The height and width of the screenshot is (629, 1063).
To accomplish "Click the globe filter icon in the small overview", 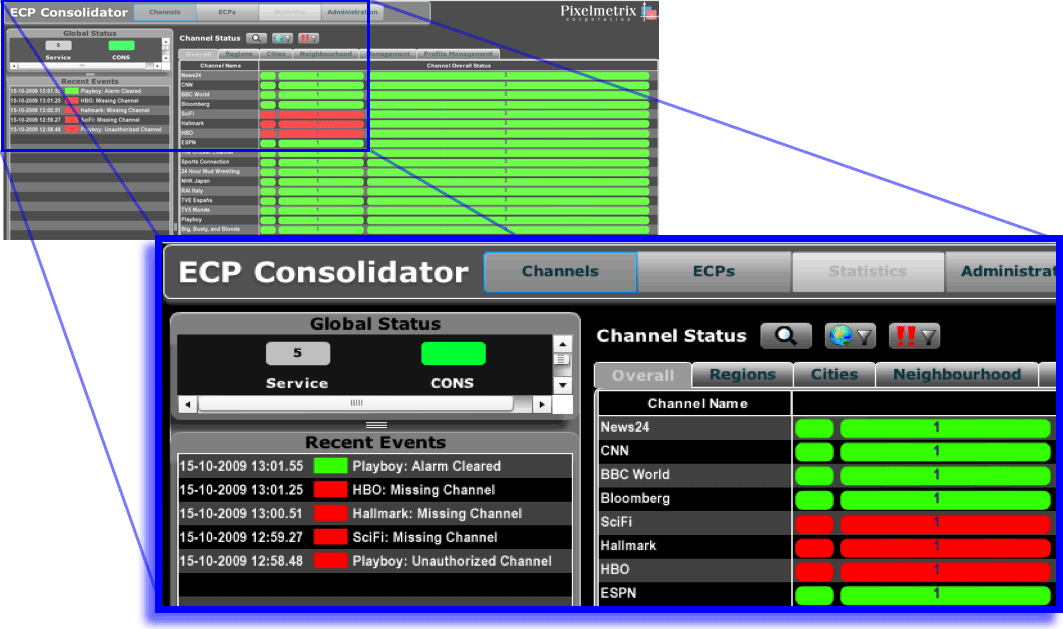I will (282, 38).
